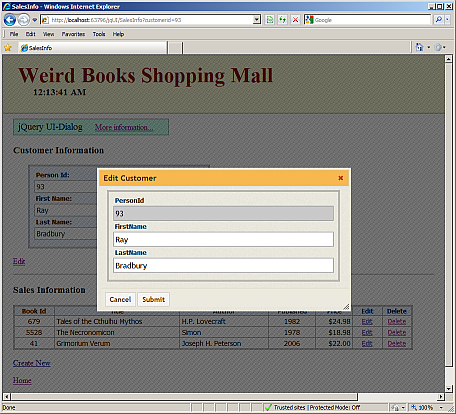Click the SalesInfo browser tab
Viewport: 456px width, 414px height.
pos(93,48)
